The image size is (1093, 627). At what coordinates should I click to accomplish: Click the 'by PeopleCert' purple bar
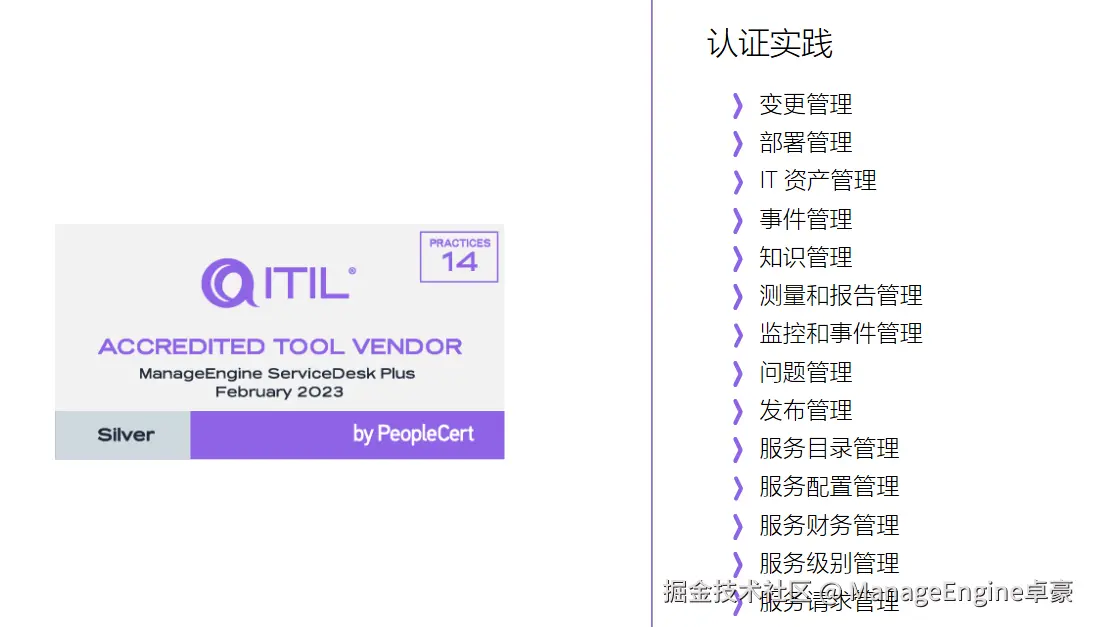[347, 435]
